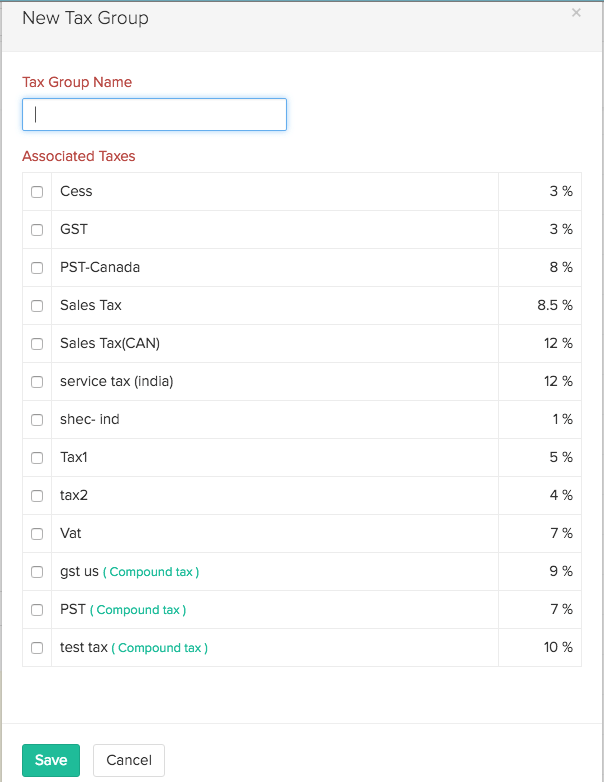This screenshot has width=604, height=782.
Task: Check the gst us compound tax checkbox
Action: pyautogui.click(x=37, y=572)
